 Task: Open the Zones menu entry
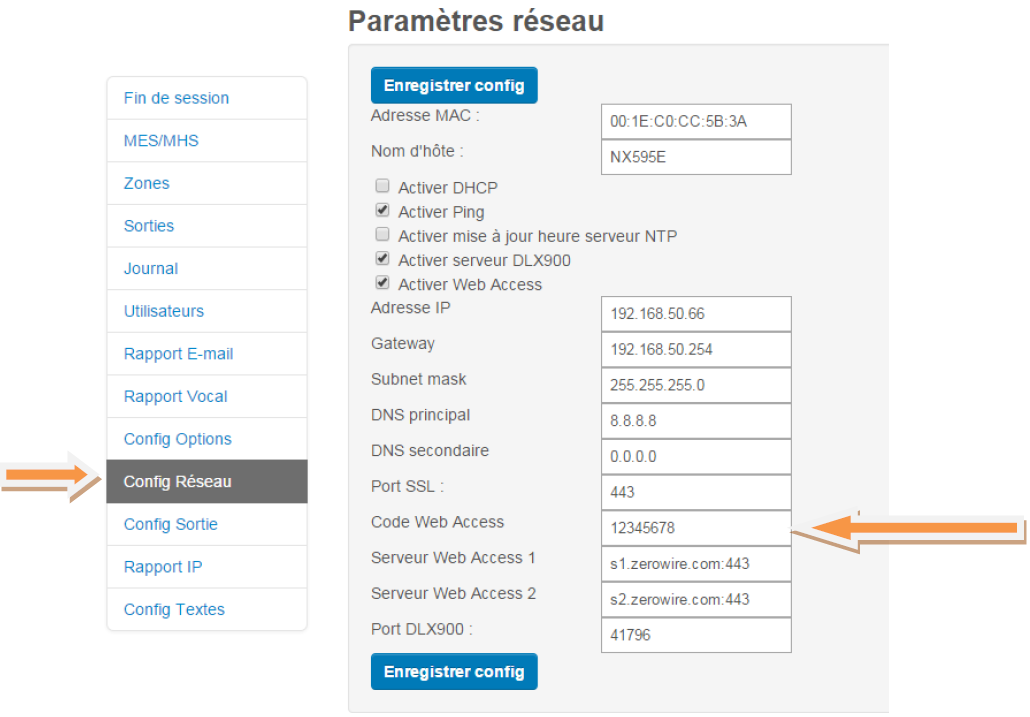pos(147,183)
